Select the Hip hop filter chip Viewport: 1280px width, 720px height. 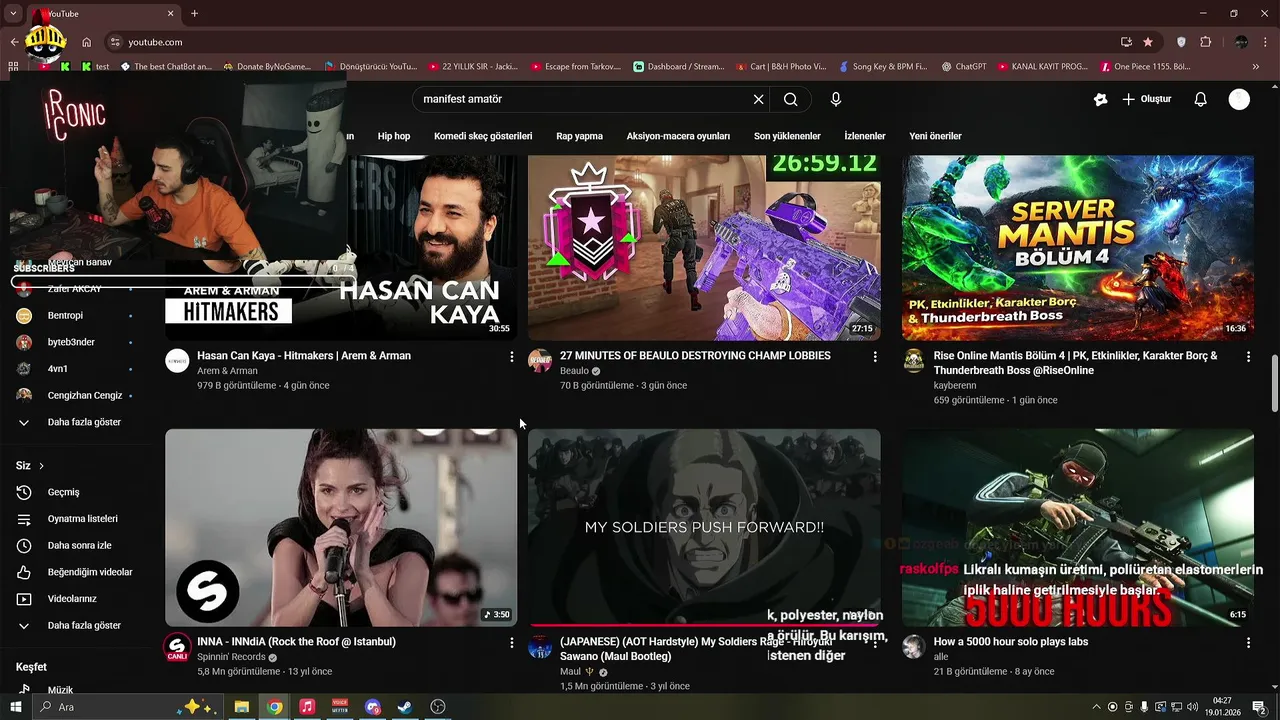tap(394, 136)
